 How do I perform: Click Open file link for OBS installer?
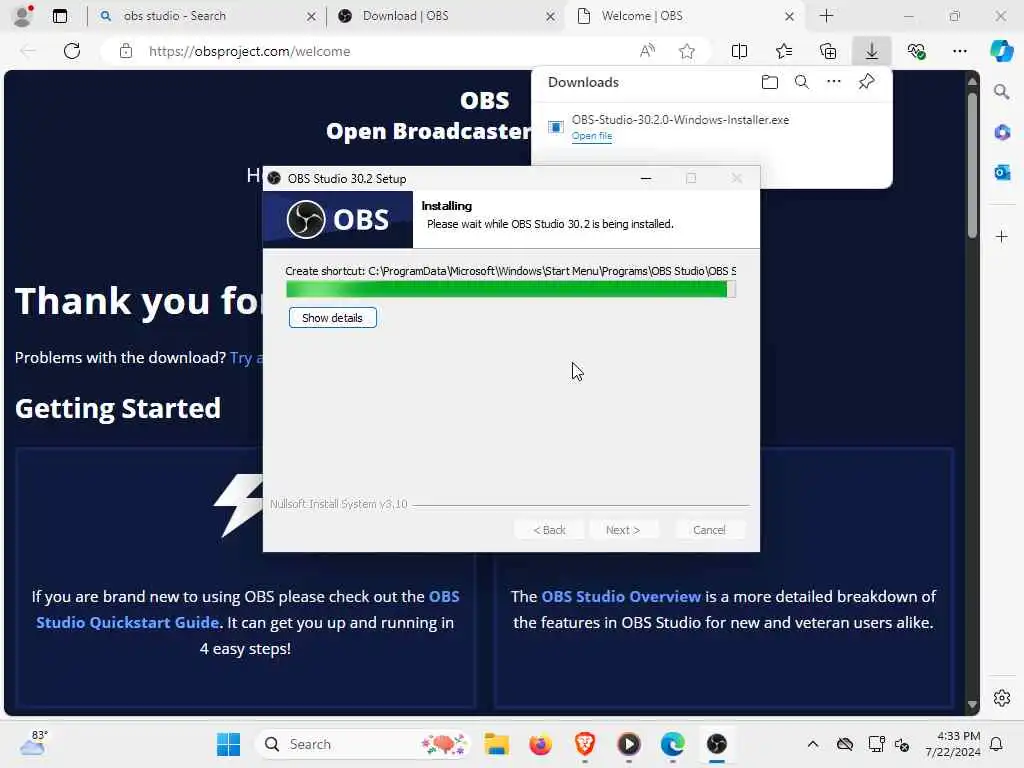click(592, 136)
